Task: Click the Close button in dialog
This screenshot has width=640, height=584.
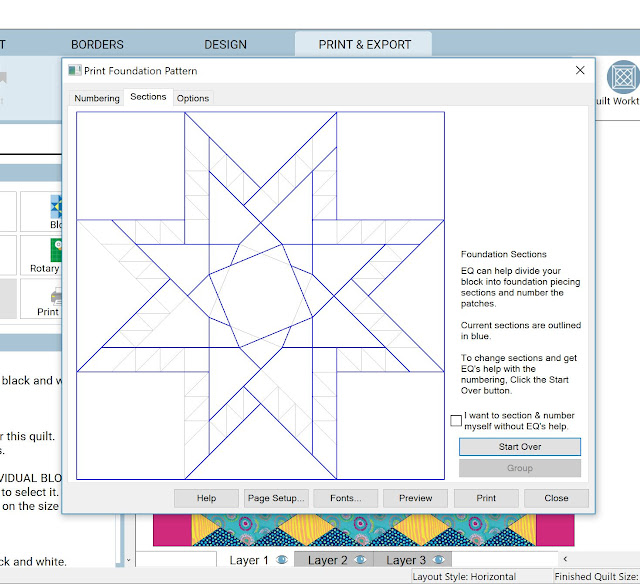Action: [556, 498]
